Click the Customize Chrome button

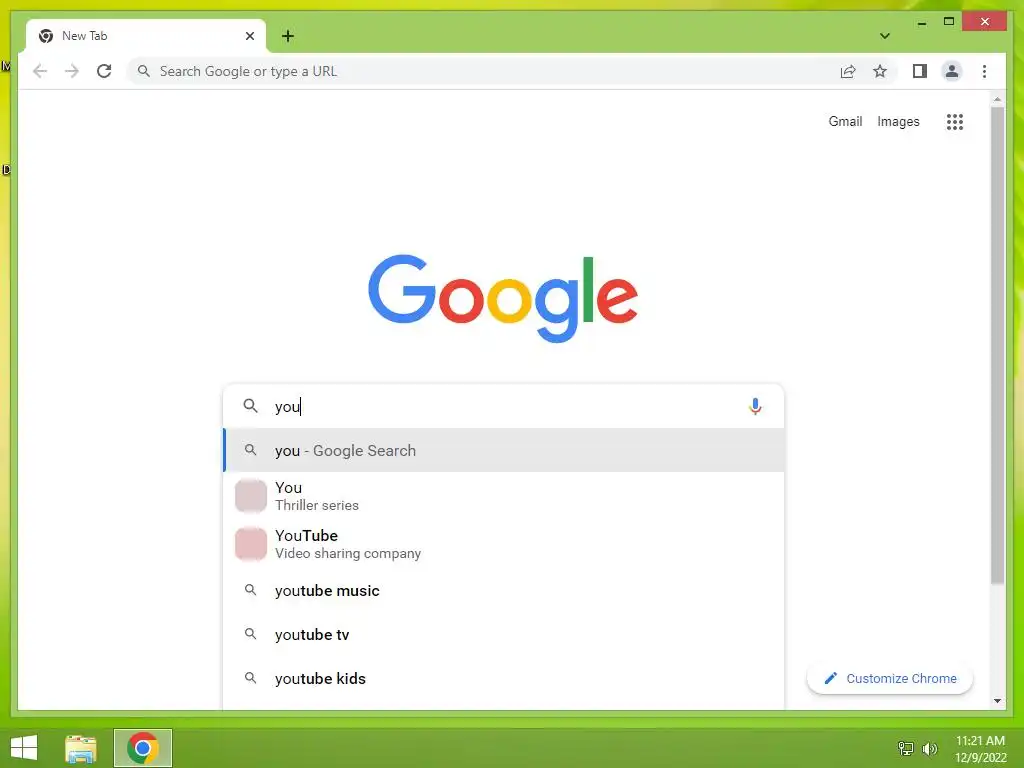(x=889, y=679)
